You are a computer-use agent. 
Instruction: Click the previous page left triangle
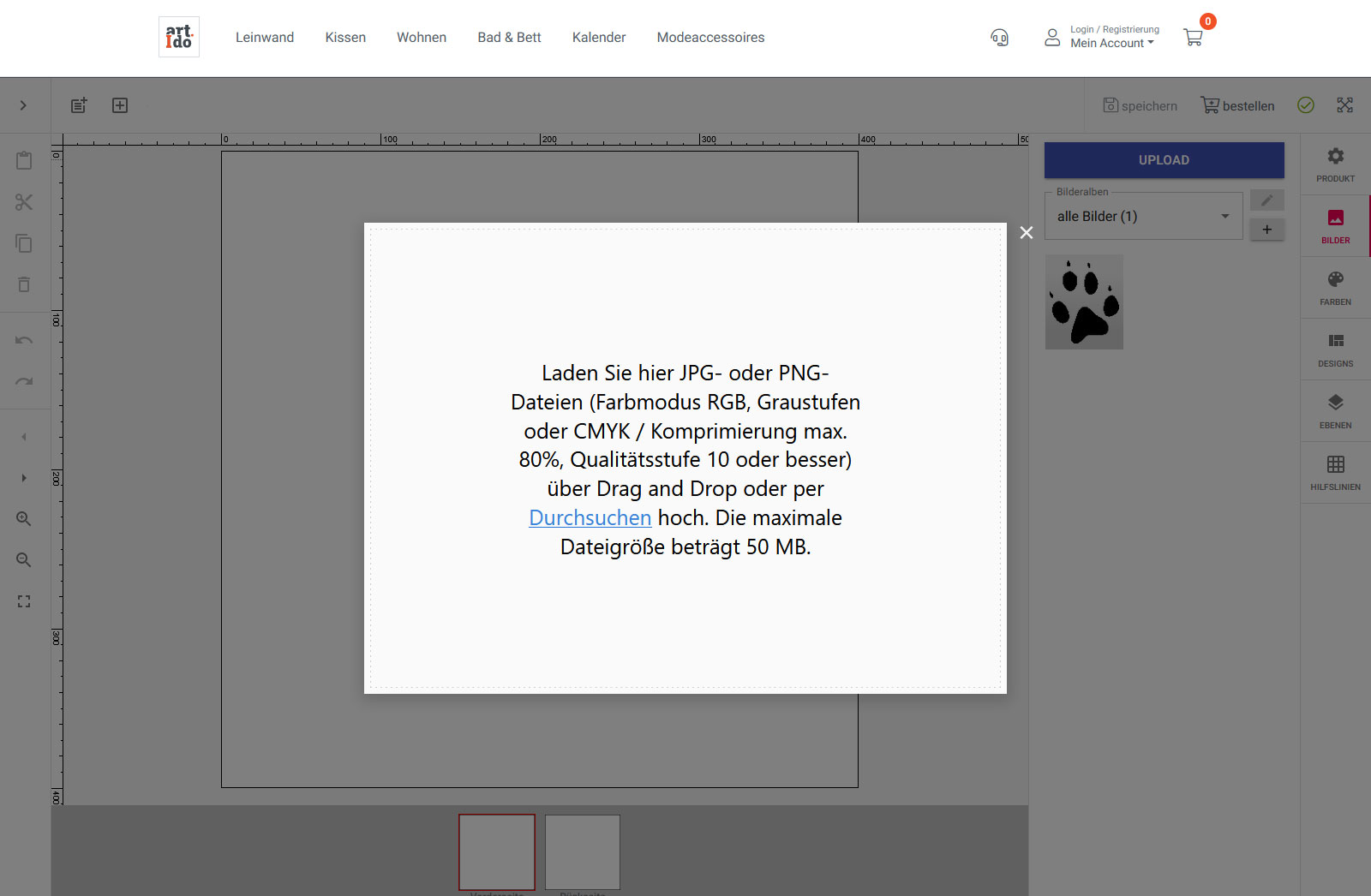(x=24, y=437)
